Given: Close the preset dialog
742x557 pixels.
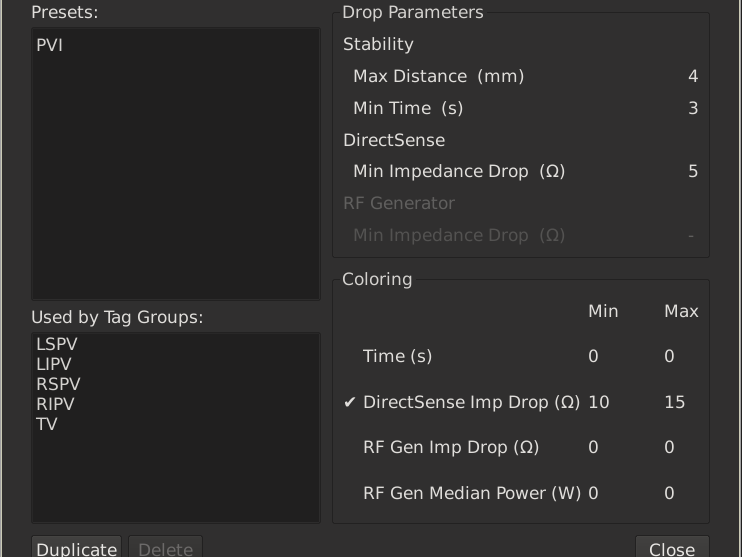Looking at the screenshot, I should 672,548.
